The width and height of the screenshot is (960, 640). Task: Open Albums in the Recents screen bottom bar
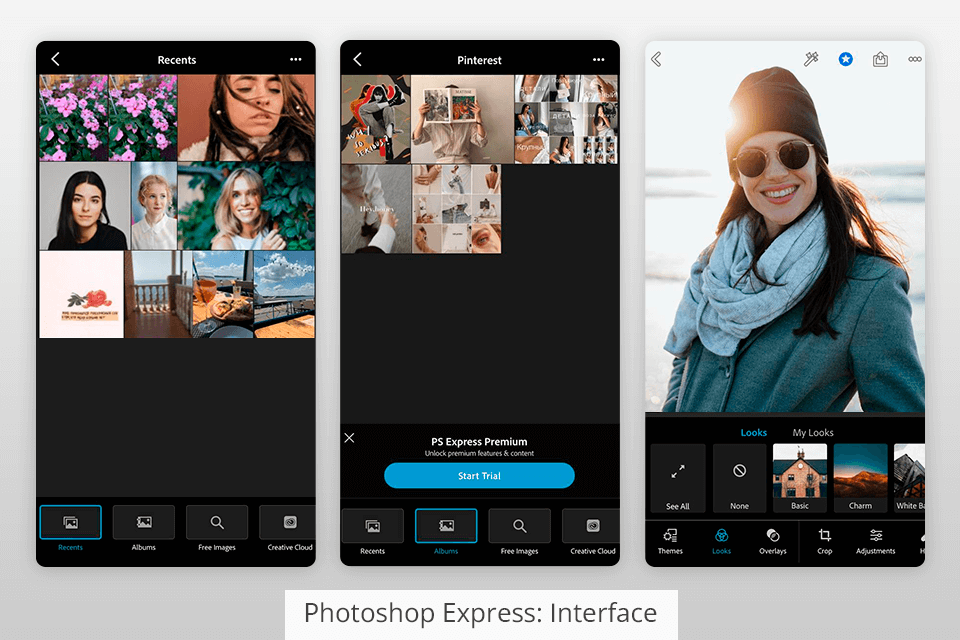pyautogui.click(x=144, y=529)
